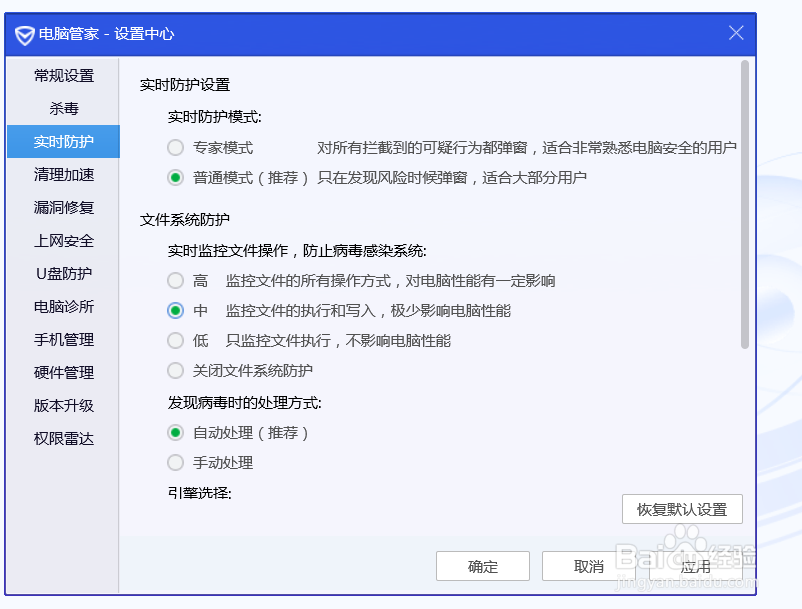The image size is (802, 609).
Task: Select 关闭文件系统防护 option
Action: pyautogui.click(x=175, y=371)
